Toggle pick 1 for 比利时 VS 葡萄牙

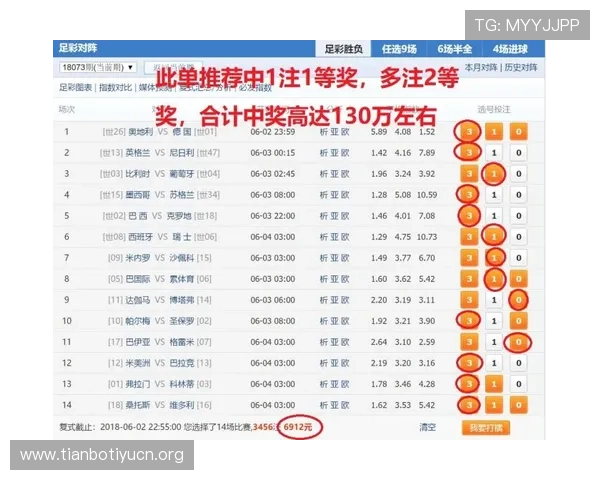click(494, 174)
